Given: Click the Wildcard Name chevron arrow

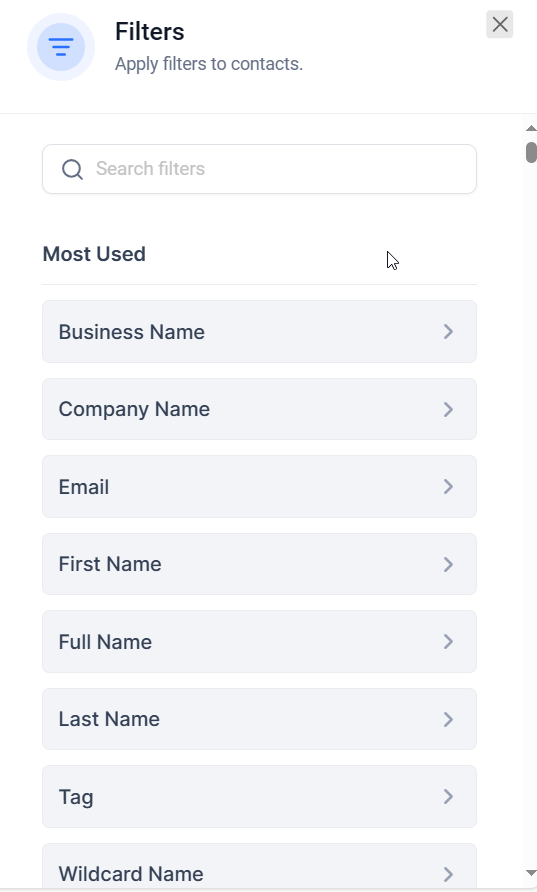Looking at the screenshot, I should pyautogui.click(x=448, y=874).
